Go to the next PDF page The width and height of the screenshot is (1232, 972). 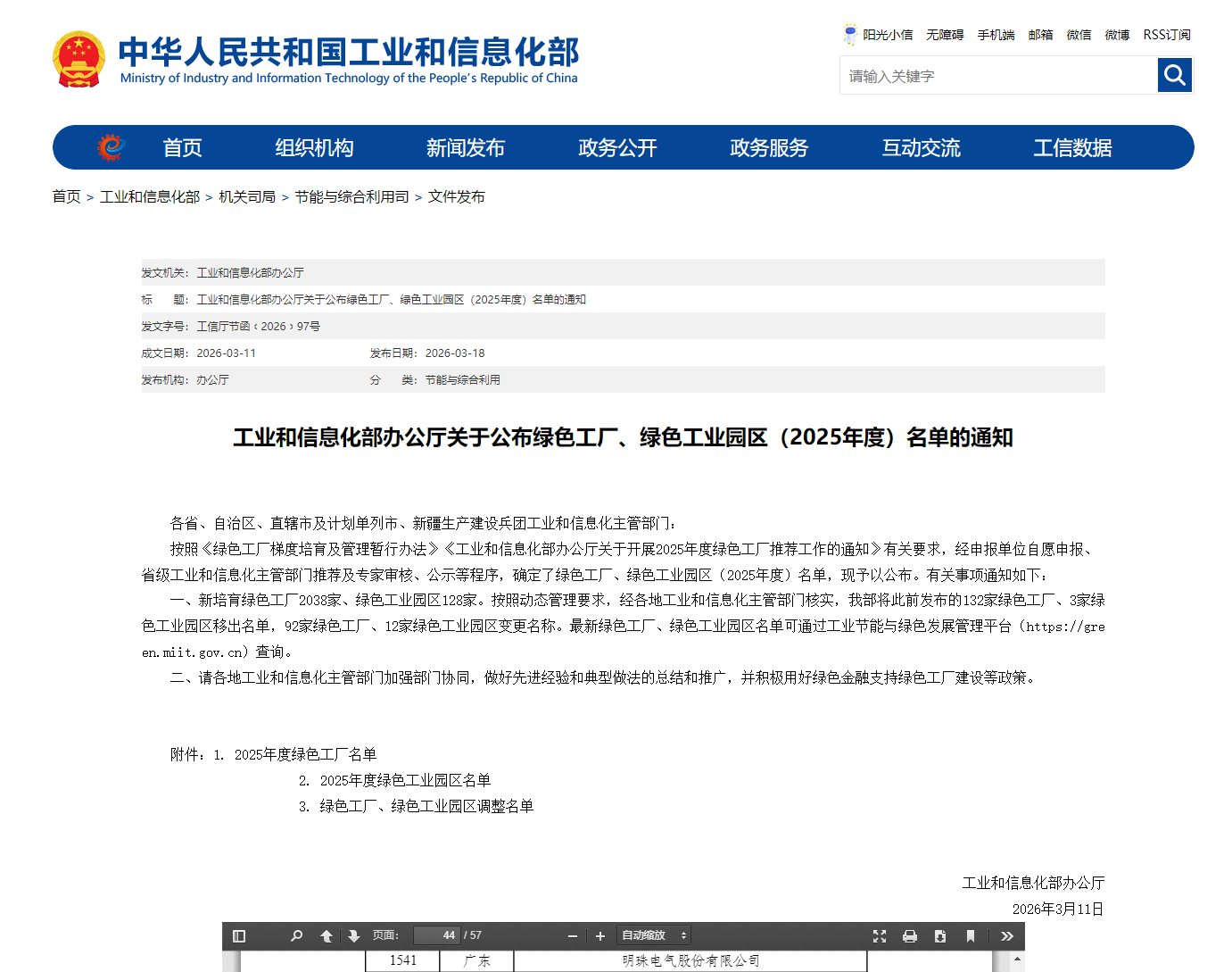click(354, 935)
